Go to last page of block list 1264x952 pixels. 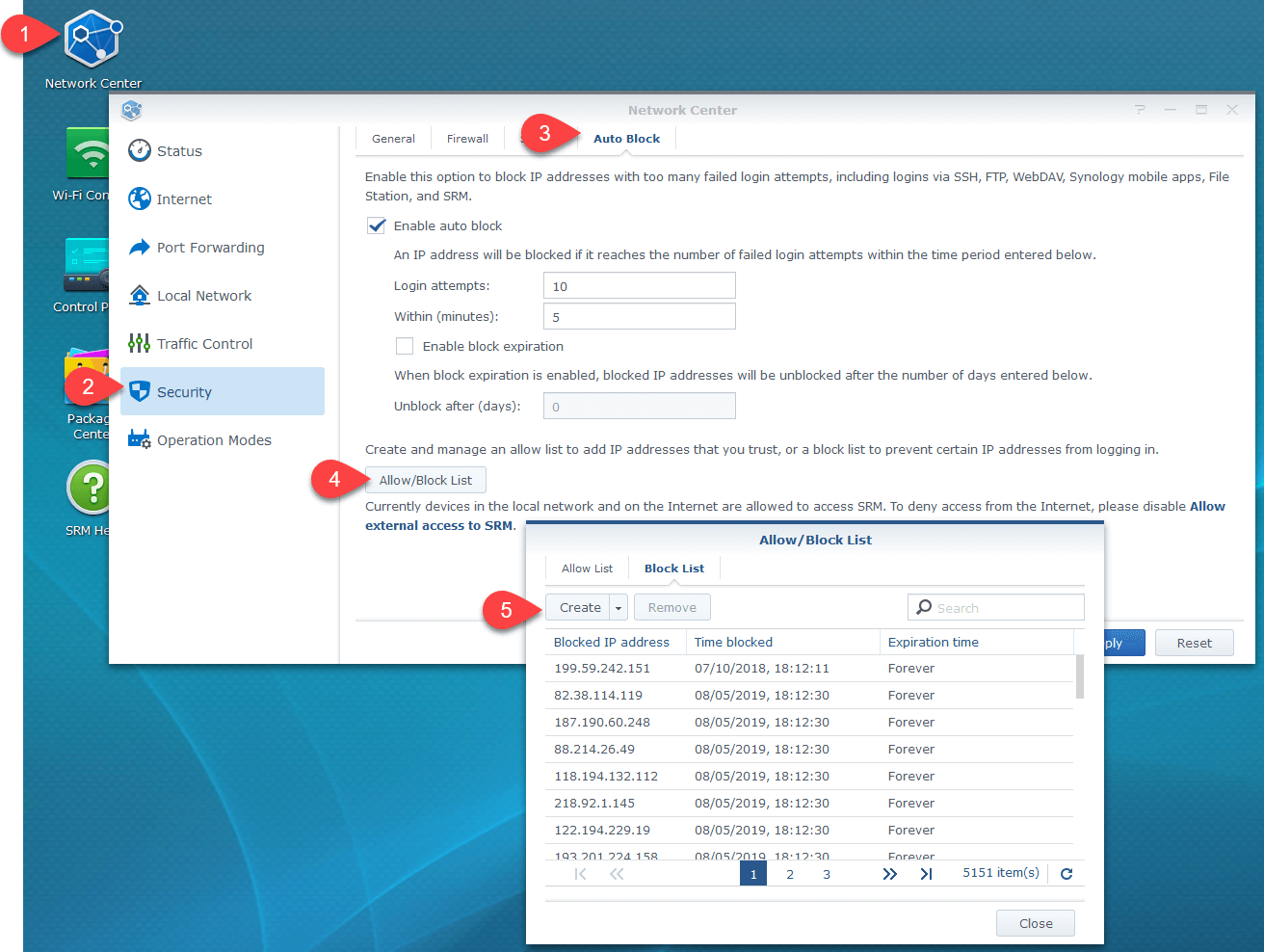(x=926, y=874)
